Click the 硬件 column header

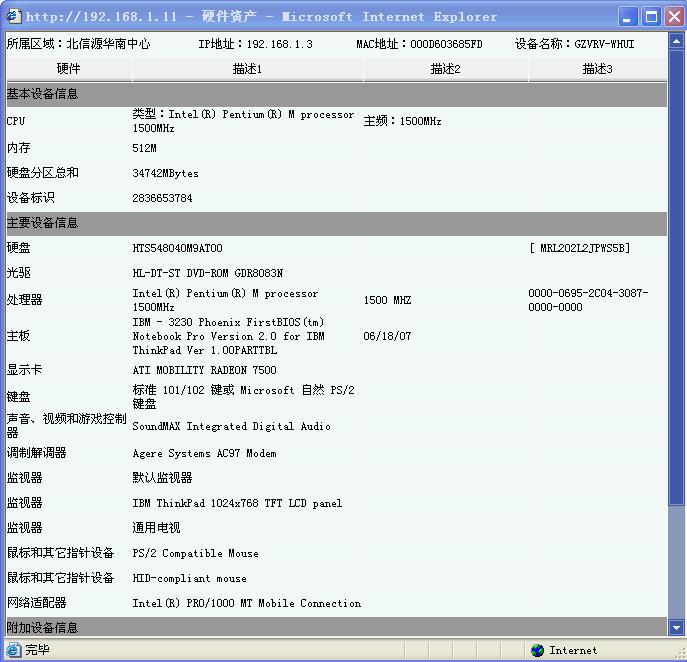pyautogui.click(x=69, y=69)
